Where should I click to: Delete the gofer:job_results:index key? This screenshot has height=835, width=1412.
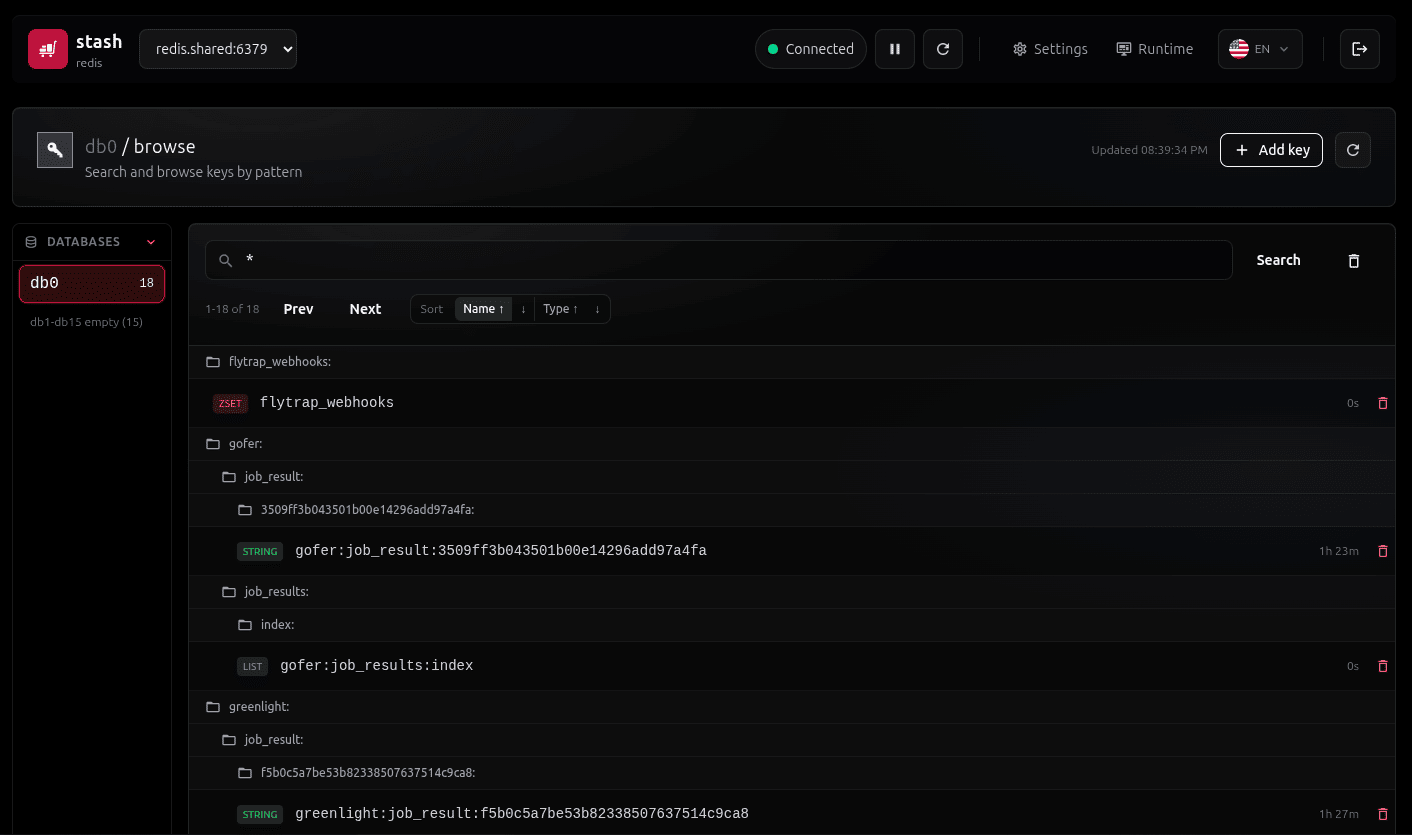pos(1383,666)
